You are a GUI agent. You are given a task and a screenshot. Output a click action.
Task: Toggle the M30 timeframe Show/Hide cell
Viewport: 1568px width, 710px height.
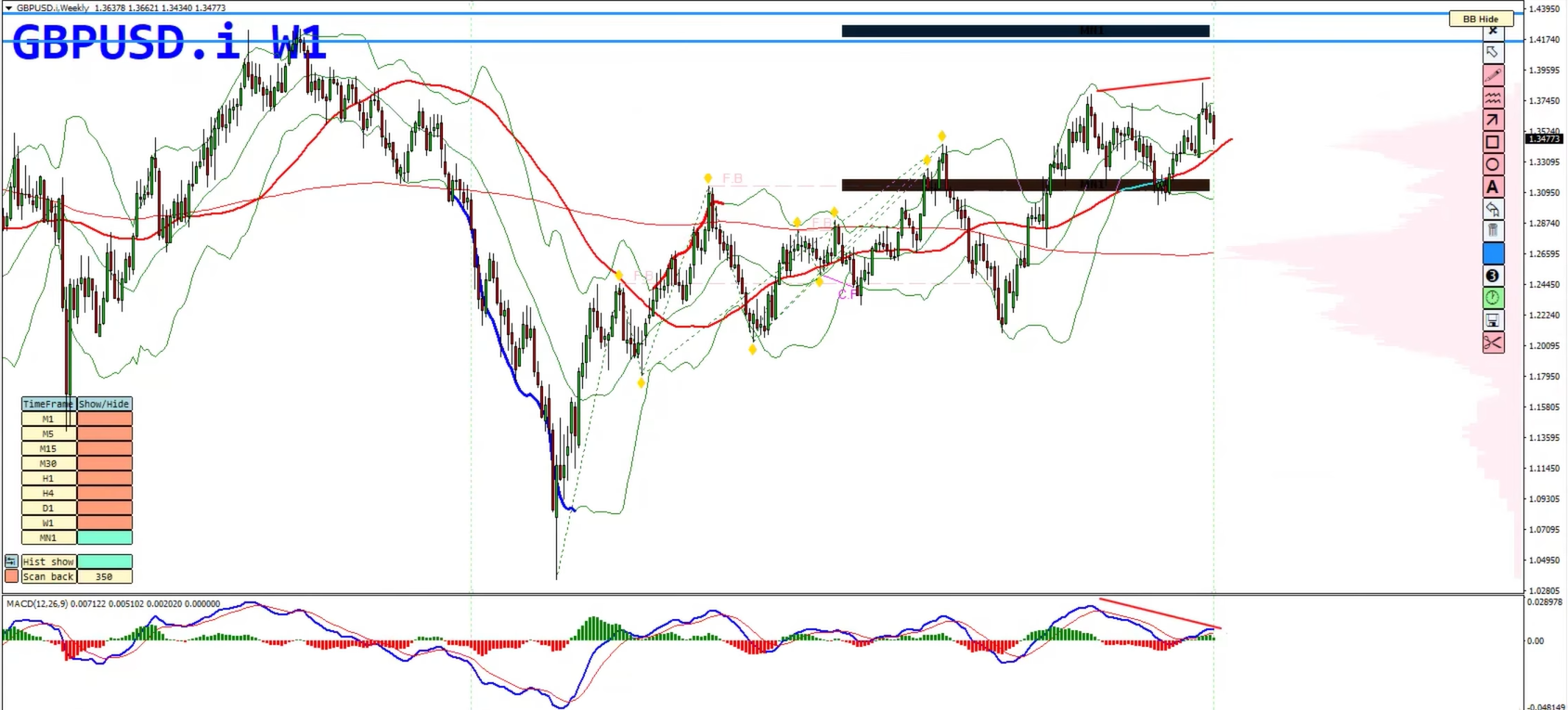(x=104, y=463)
